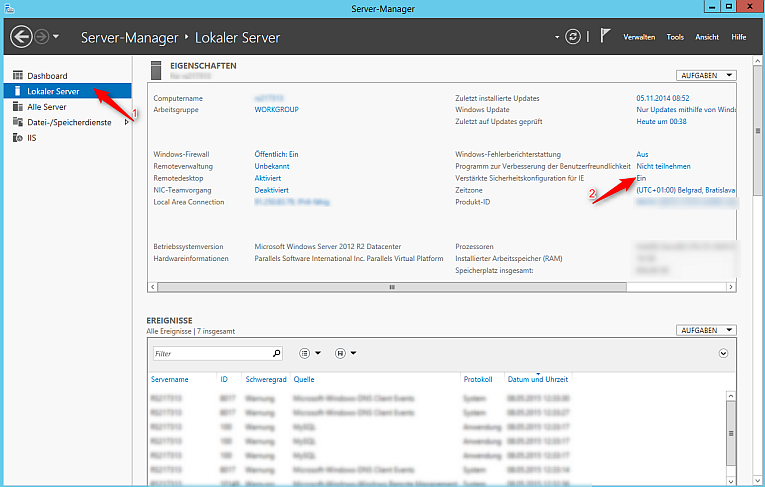The image size is (765, 487).
Task: Click Remoteverwaltung value Unbekannt
Action: point(272,166)
